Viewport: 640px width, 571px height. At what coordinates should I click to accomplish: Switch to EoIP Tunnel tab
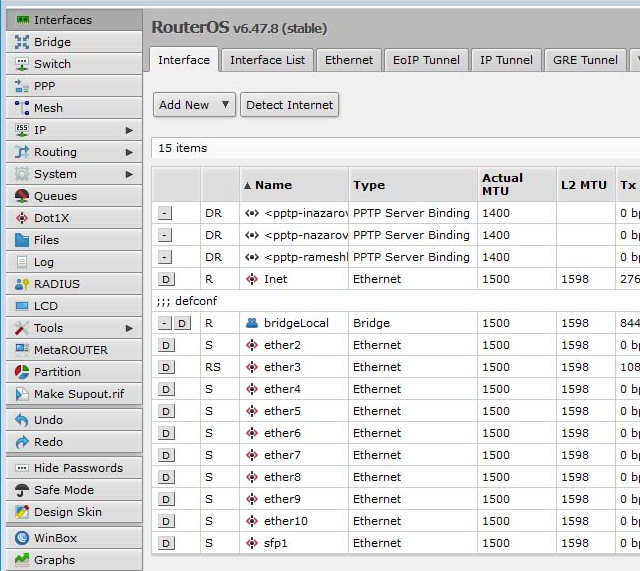pyautogui.click(x=426, y=60)
